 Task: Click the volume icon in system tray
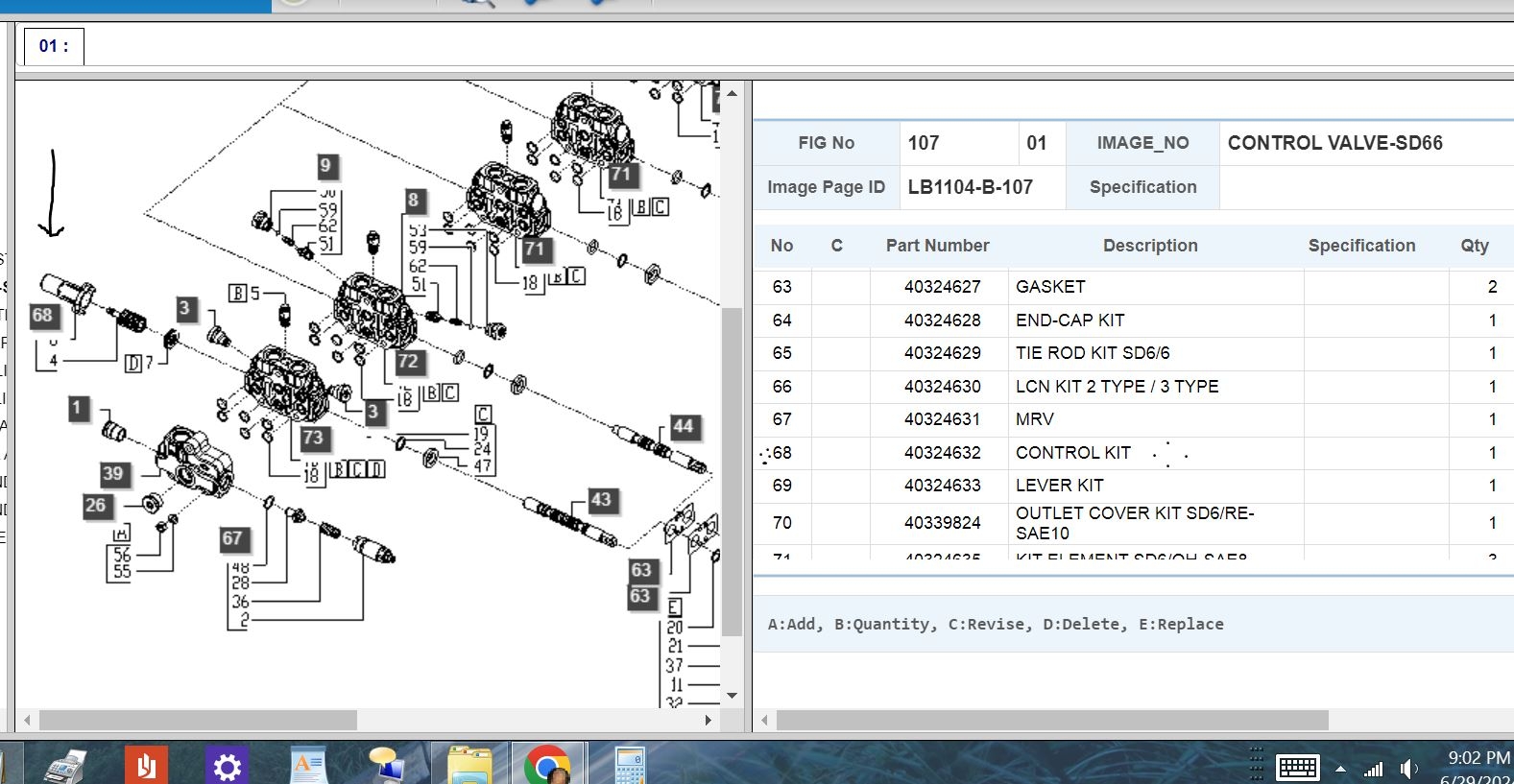[x=1408, y=769]
